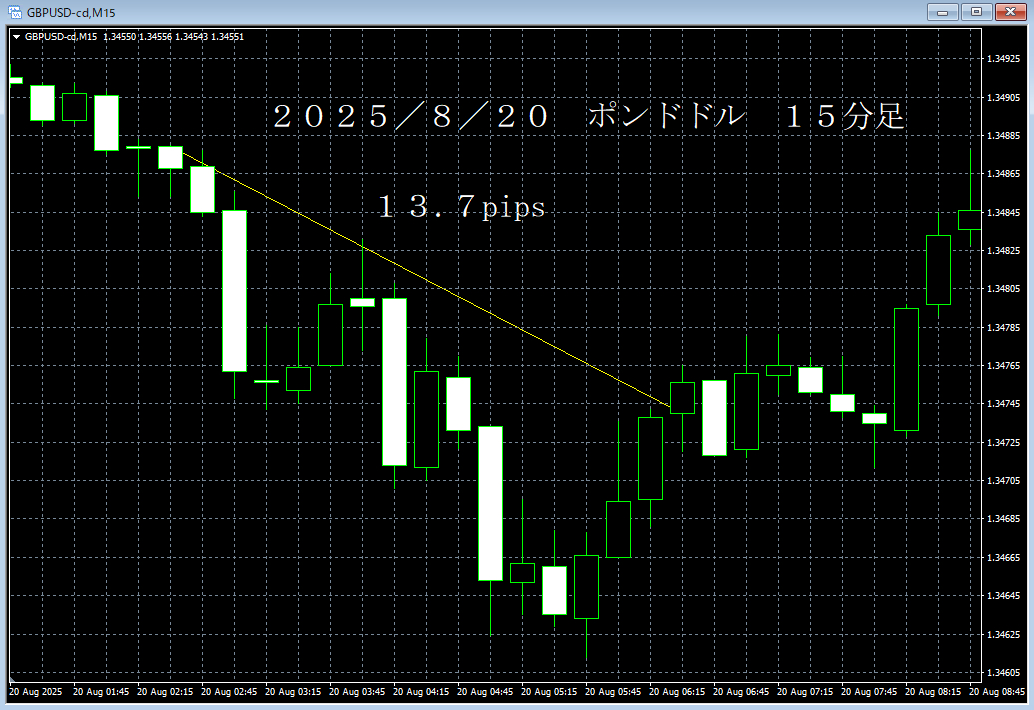Click the 1.34845 price scale label
The image size is (1034, 710).
tap(1003, 213)
